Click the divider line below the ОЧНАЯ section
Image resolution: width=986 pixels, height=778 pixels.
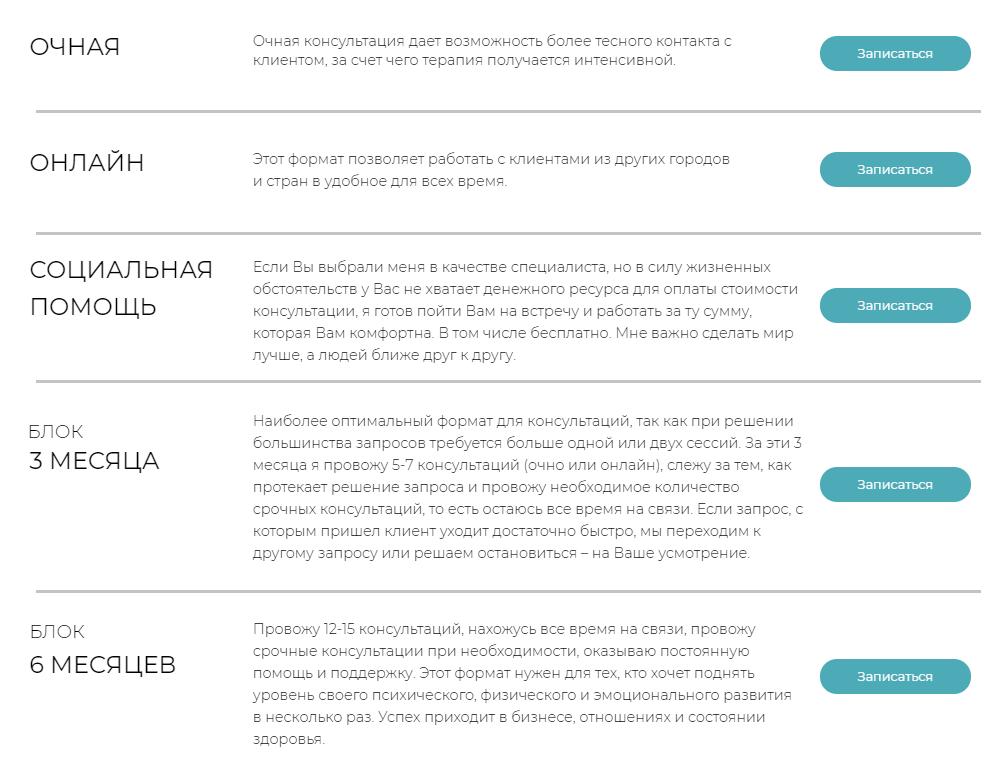click(508, 111)
